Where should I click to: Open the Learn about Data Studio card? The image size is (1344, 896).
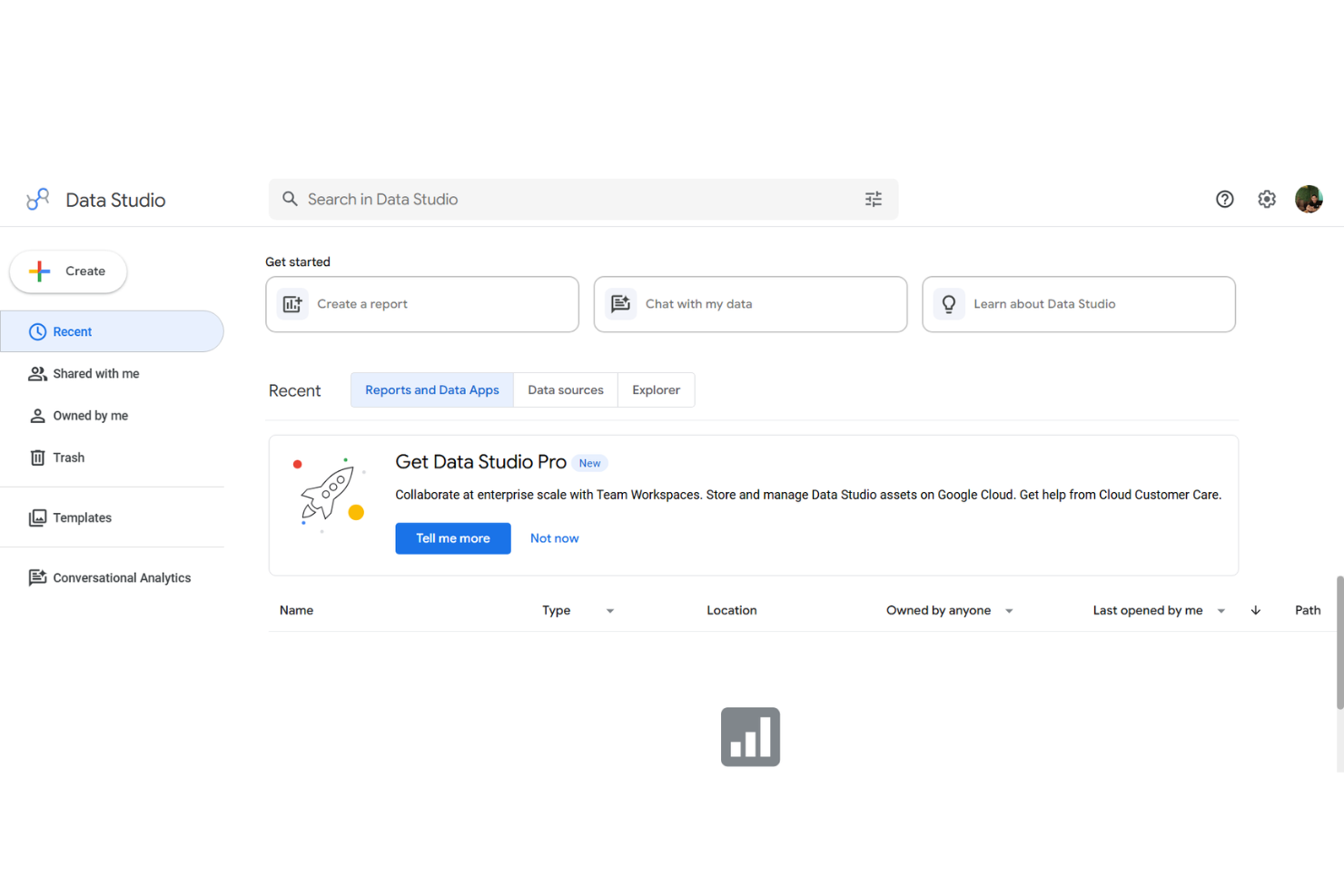[1079, 304]
